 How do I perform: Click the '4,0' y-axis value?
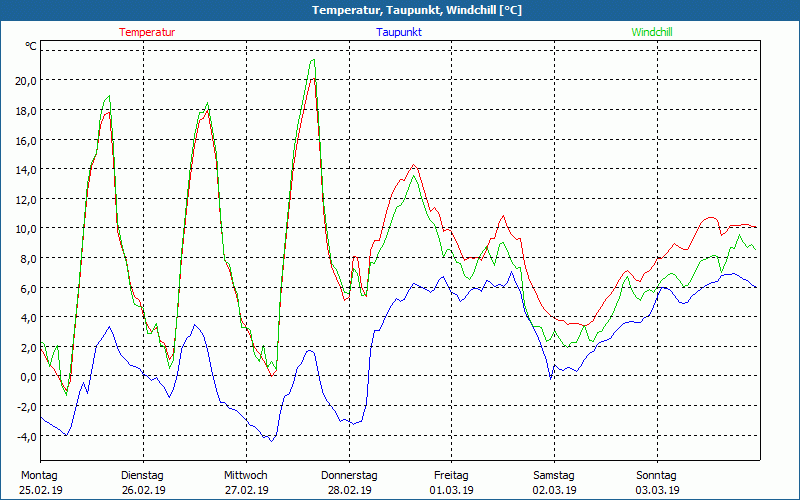click(x=29, y=318)
